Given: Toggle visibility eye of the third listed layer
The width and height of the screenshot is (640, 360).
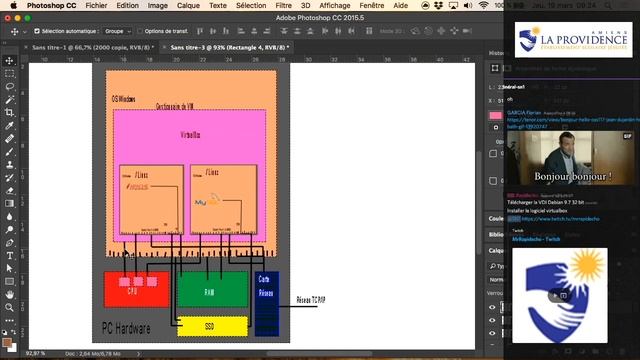Looking at the screenshot, I should point(492,333).
